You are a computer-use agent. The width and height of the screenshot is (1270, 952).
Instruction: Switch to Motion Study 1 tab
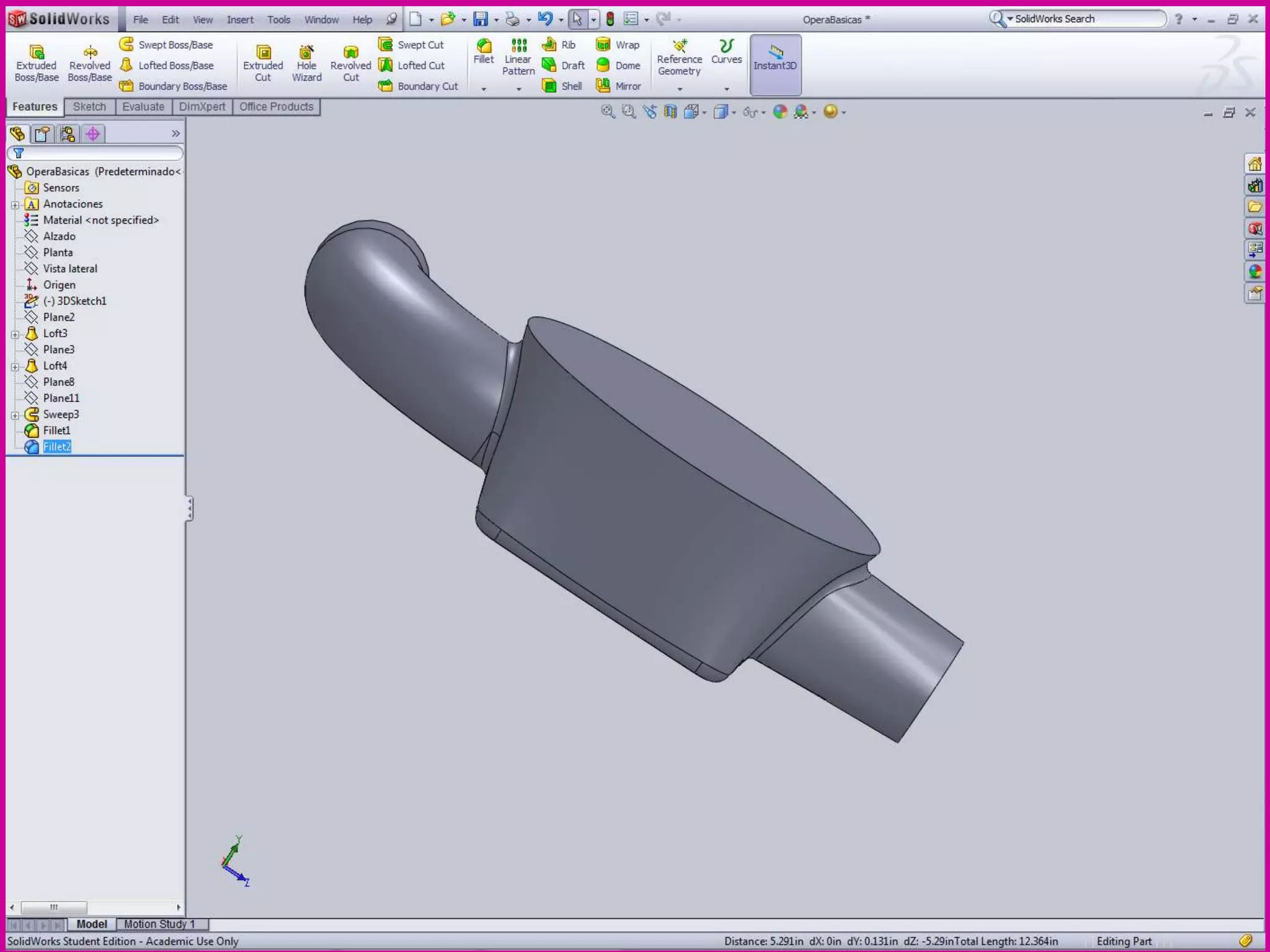[x=159, y=924]
